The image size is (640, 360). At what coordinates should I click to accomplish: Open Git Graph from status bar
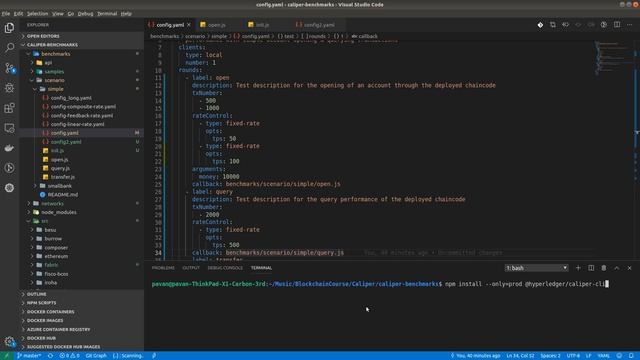(96, 356)
